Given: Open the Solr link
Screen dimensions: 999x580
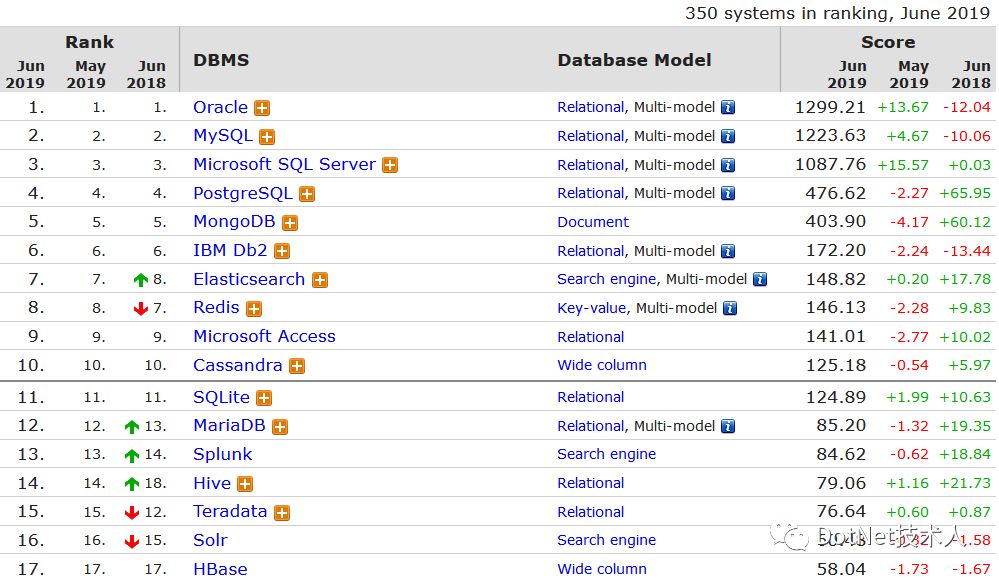Looking at the screenshot, I should click(210, 540).
